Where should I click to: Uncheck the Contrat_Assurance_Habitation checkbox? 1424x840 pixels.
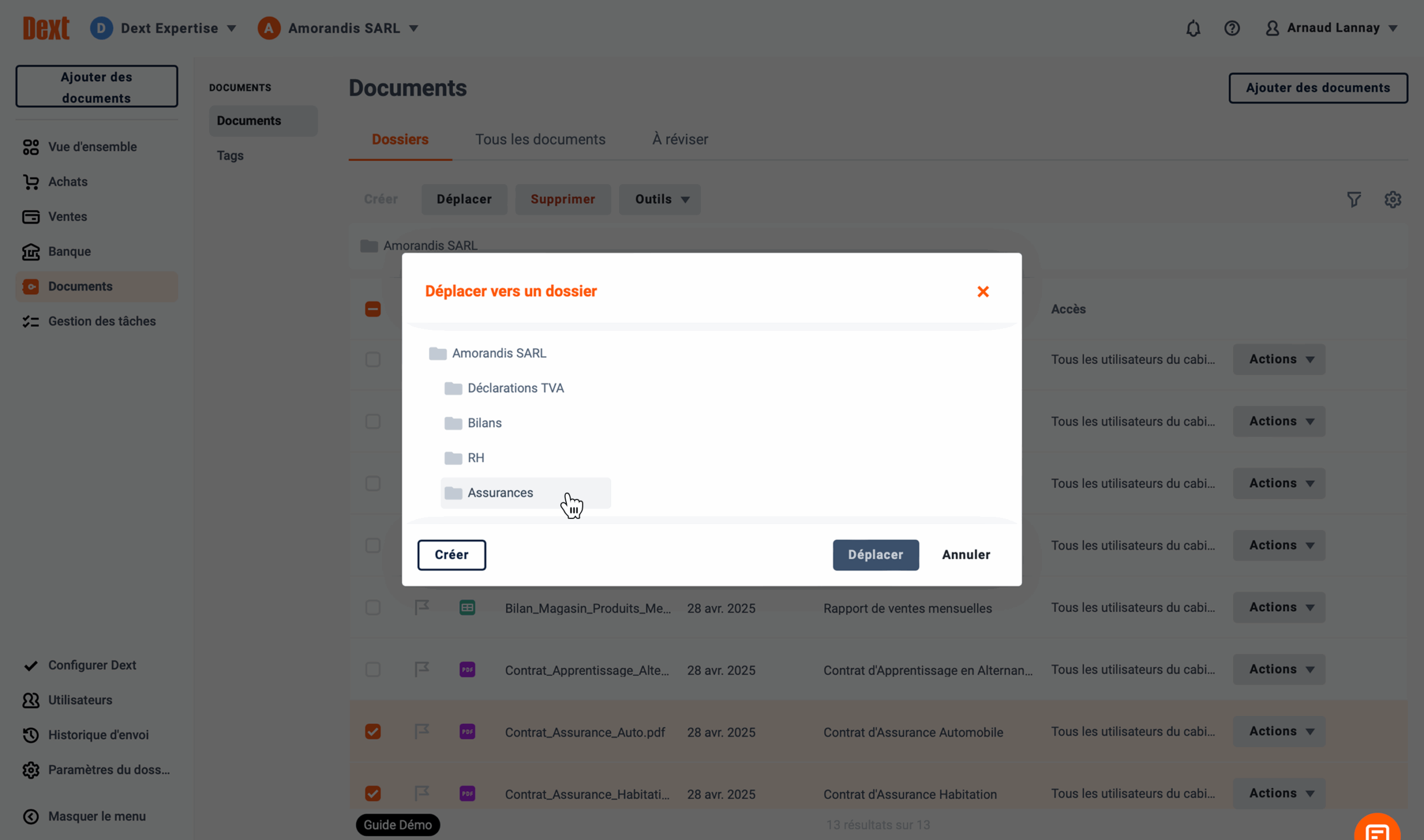[x=373, y=794]
